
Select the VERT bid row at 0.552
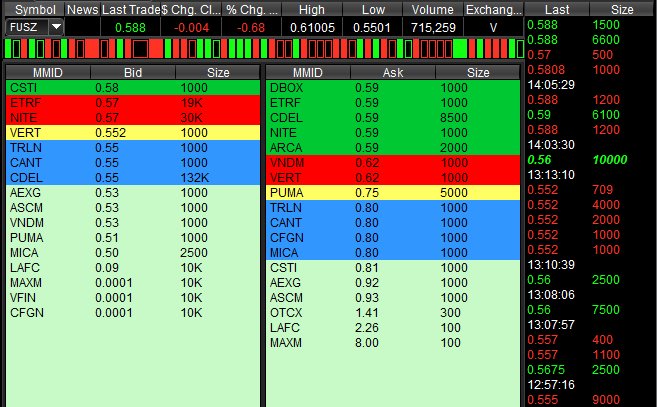click(x=133, y=133)
